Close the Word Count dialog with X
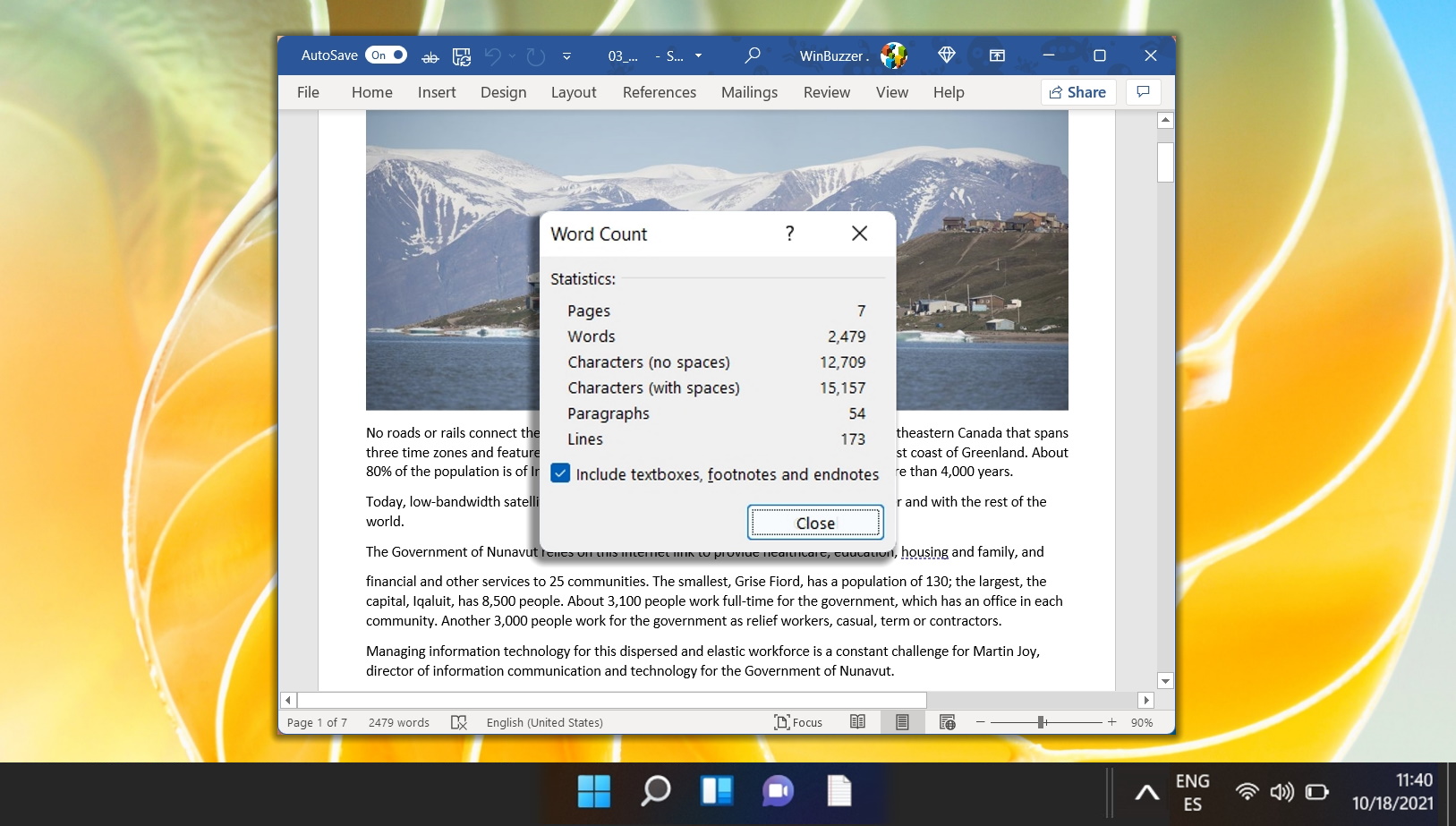The height and width of the screenshot is (826, 1456). click(860, 234)
